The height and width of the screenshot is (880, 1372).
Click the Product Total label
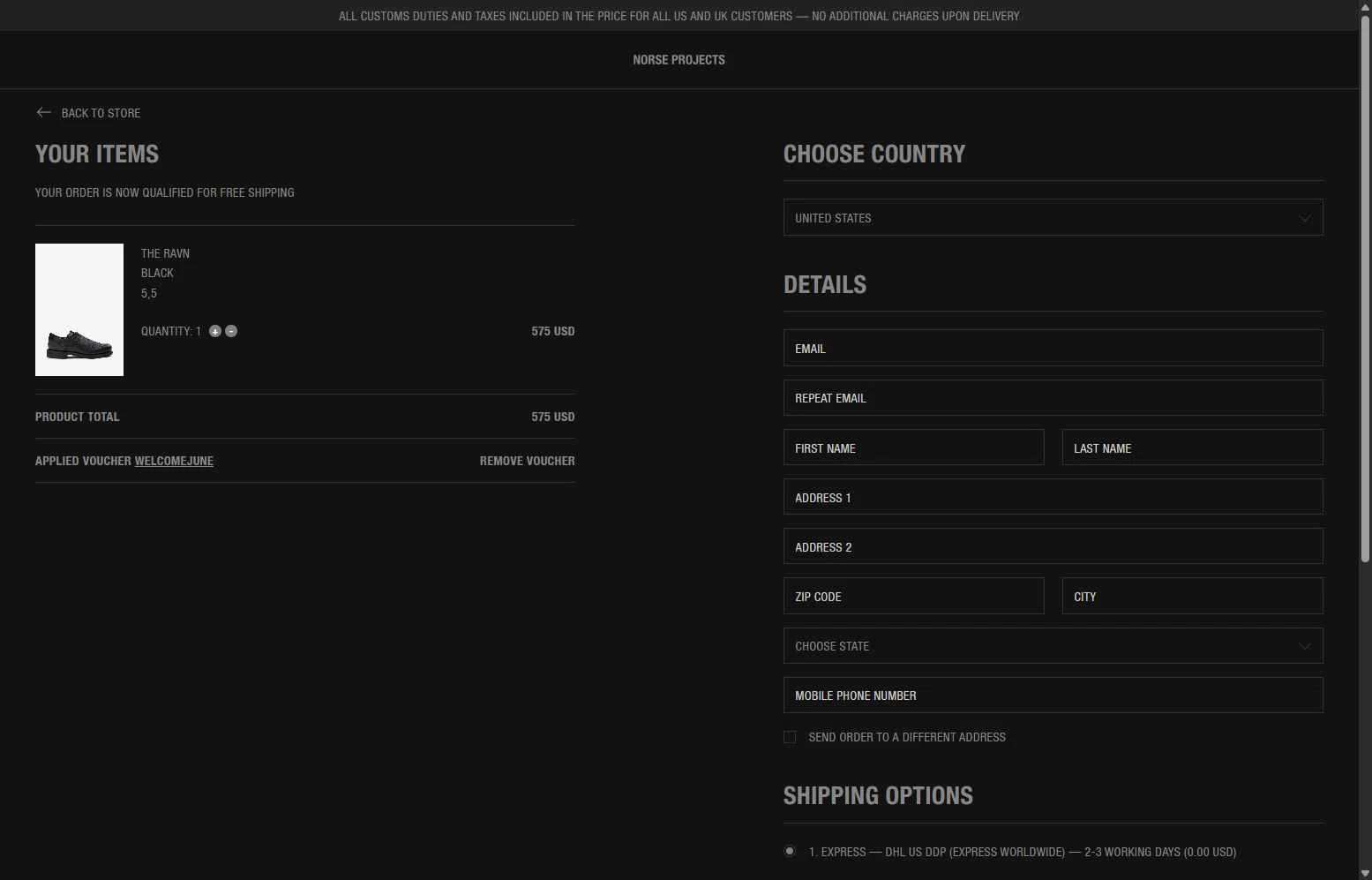[77, 417]
